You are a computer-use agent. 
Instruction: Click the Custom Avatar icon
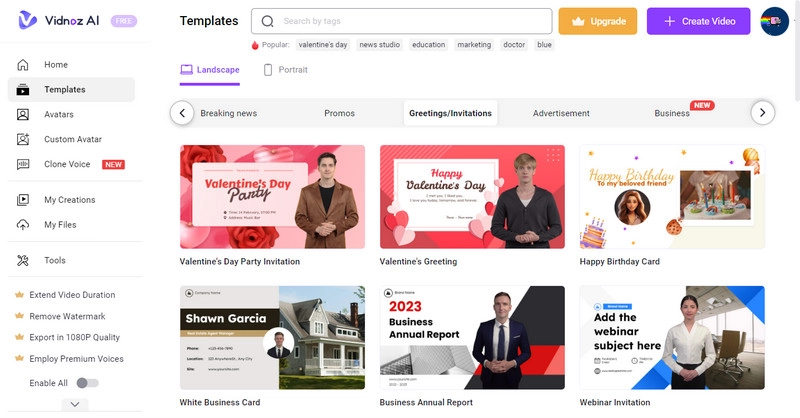click(23, 139)
